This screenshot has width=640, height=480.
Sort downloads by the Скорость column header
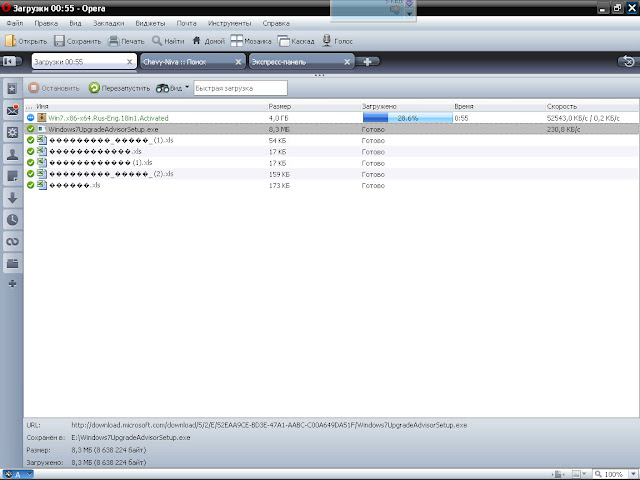[x=592, y=106]
